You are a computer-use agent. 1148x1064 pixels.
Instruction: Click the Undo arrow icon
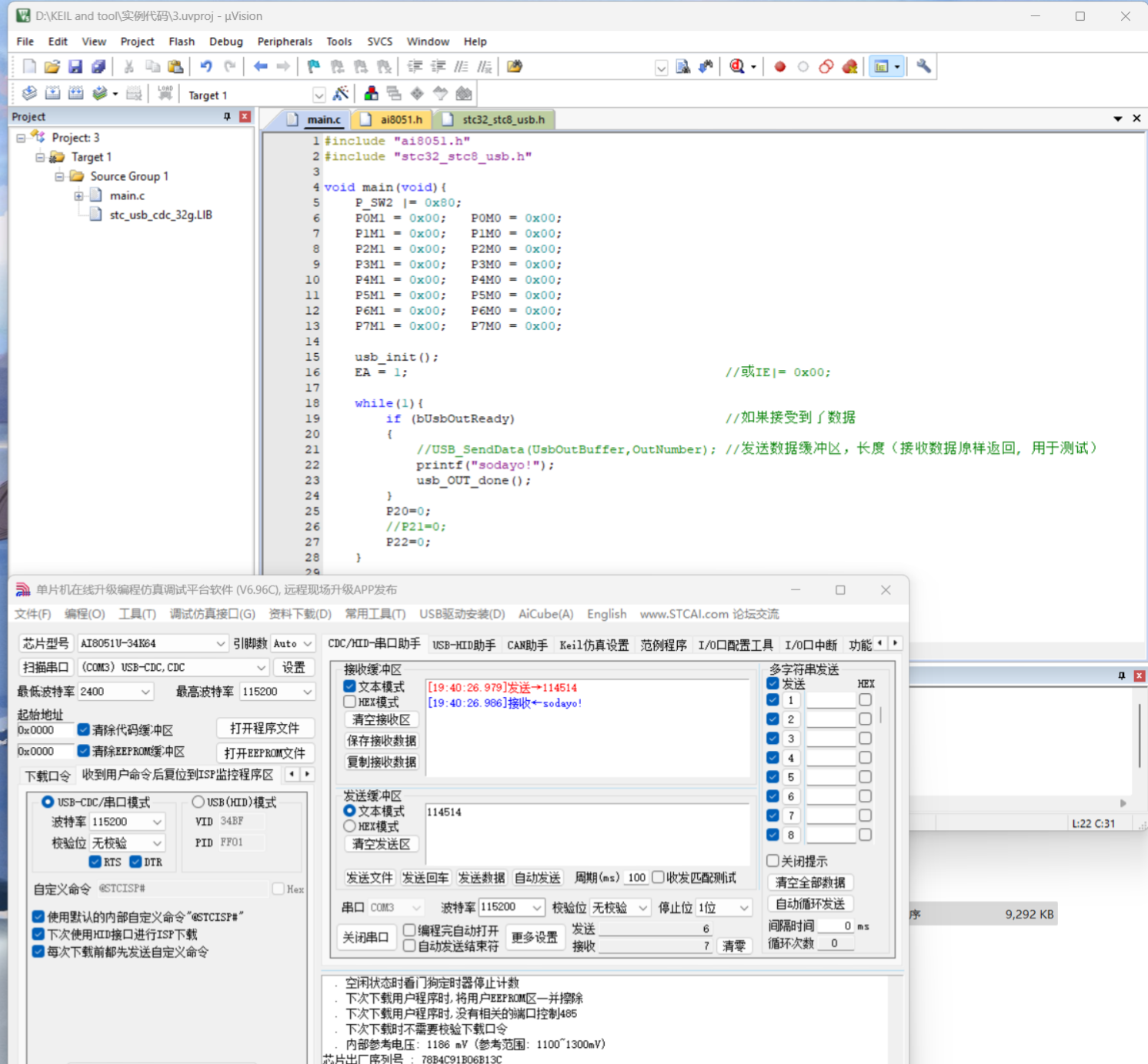click(206, 67)
